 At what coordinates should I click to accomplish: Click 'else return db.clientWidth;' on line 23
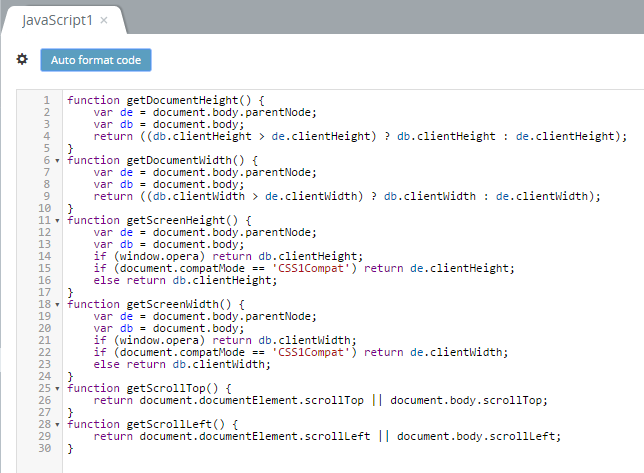pyautogui.click(x=182, y=365)
